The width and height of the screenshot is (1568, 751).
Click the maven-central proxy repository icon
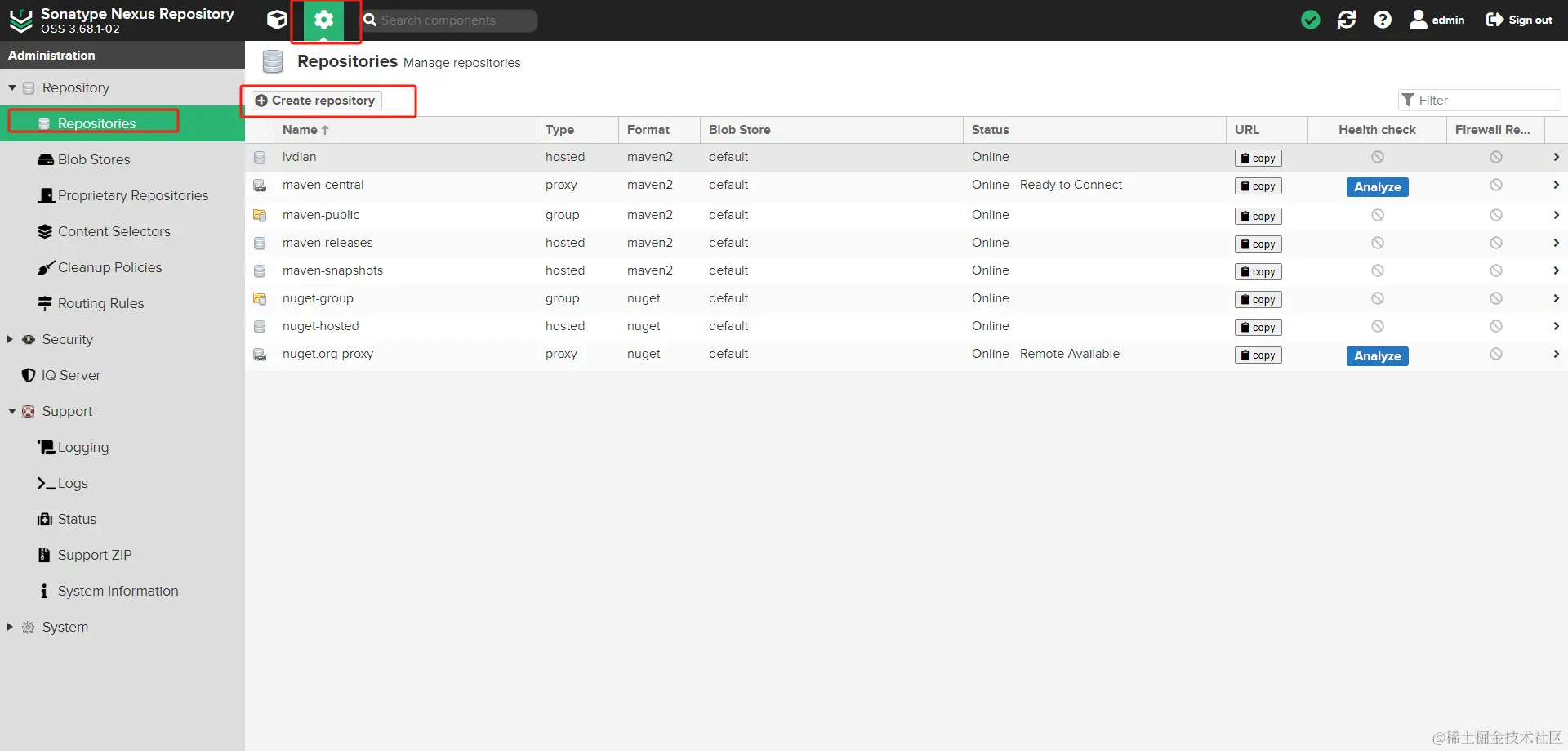tap(260, 186)
